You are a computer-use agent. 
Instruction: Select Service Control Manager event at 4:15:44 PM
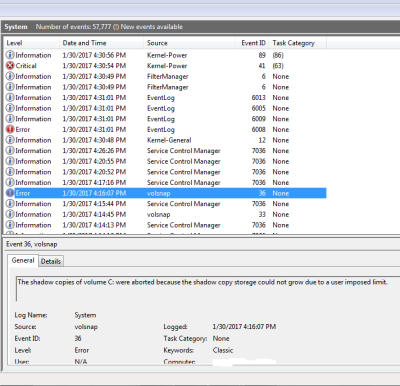tap(165, 204)
